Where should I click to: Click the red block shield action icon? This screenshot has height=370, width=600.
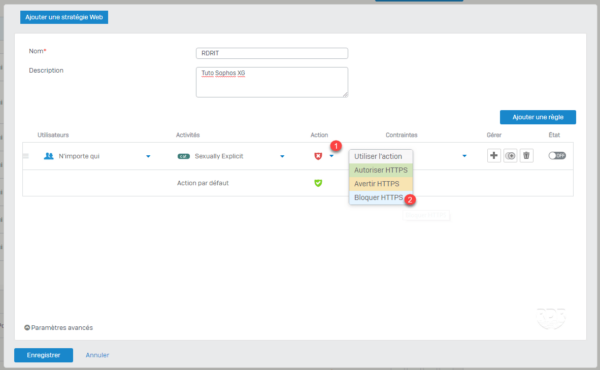[x=318, y=156]
